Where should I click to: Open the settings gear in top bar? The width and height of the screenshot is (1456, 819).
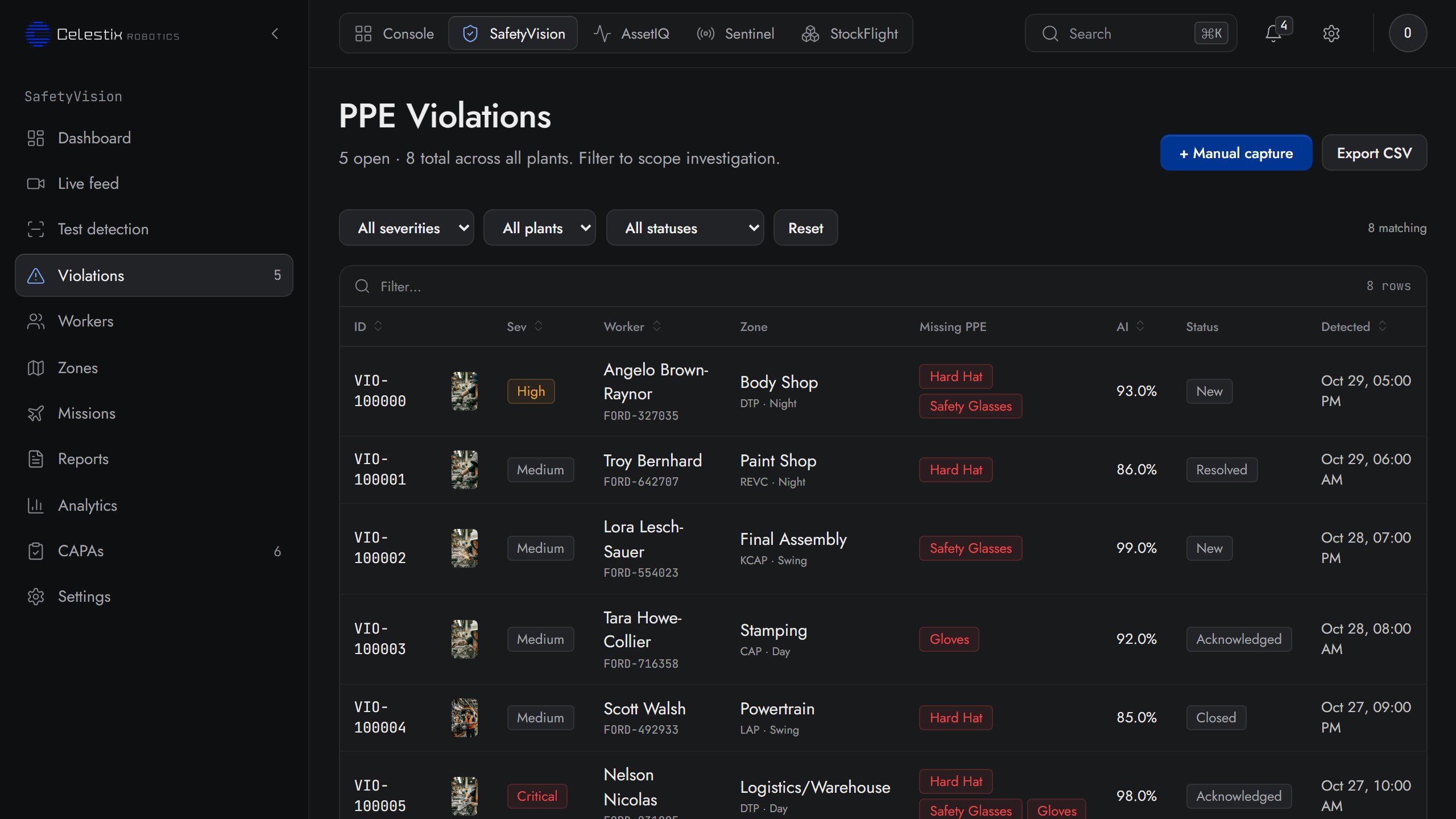click(x=1331, y=34)
